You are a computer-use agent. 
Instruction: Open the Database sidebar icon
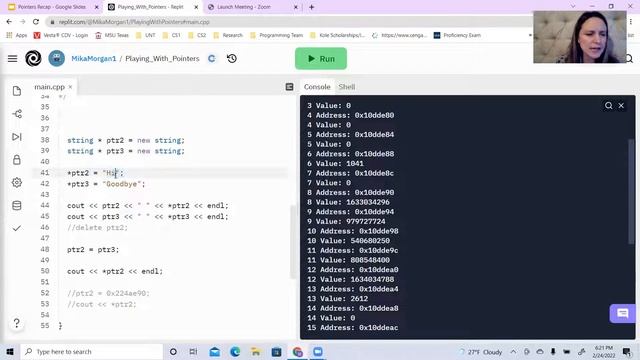17,205
